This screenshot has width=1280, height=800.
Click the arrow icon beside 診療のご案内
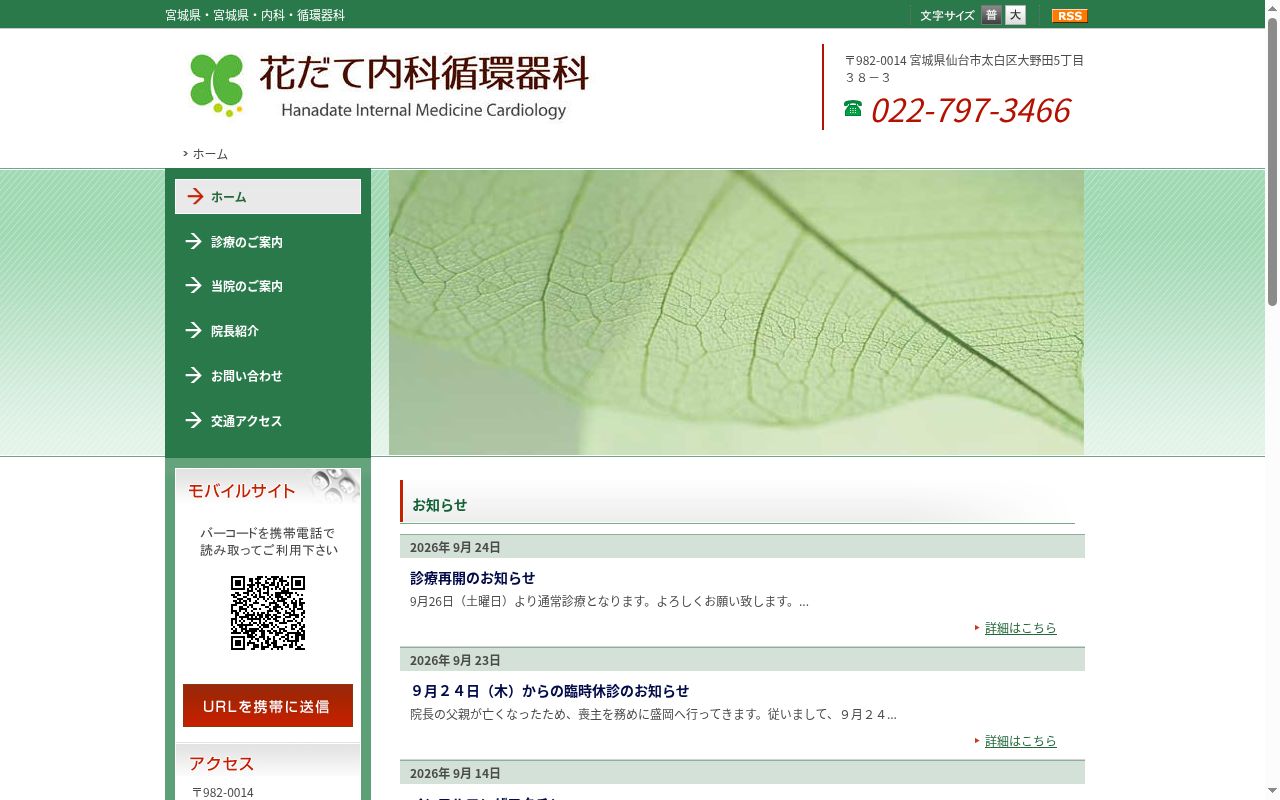pyautogui.click(x=194, y=241)
